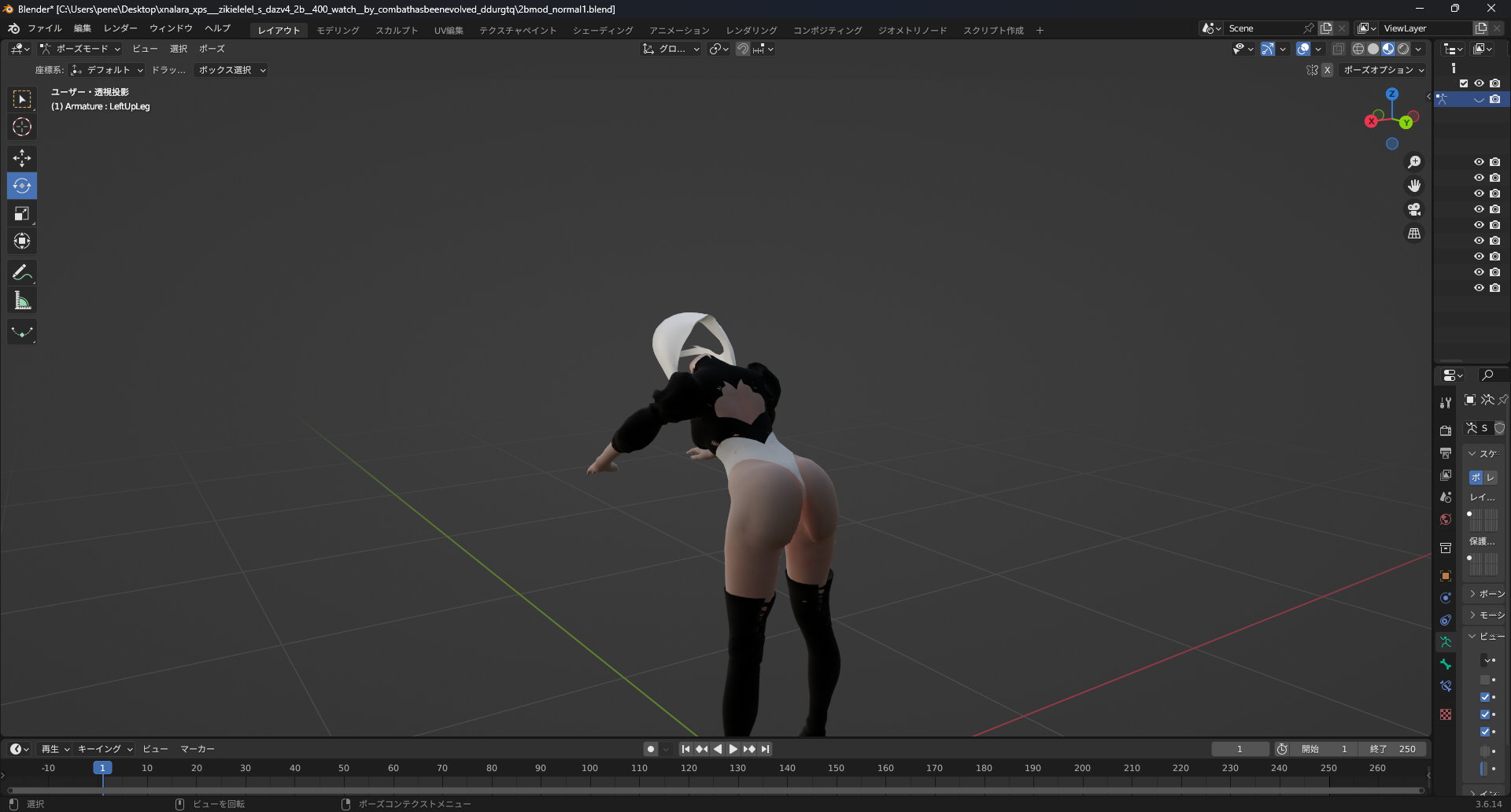Viewport: 1511px width, 812px height.
Task: Click the current frame number field
Action: click(x=1239, y=749)
